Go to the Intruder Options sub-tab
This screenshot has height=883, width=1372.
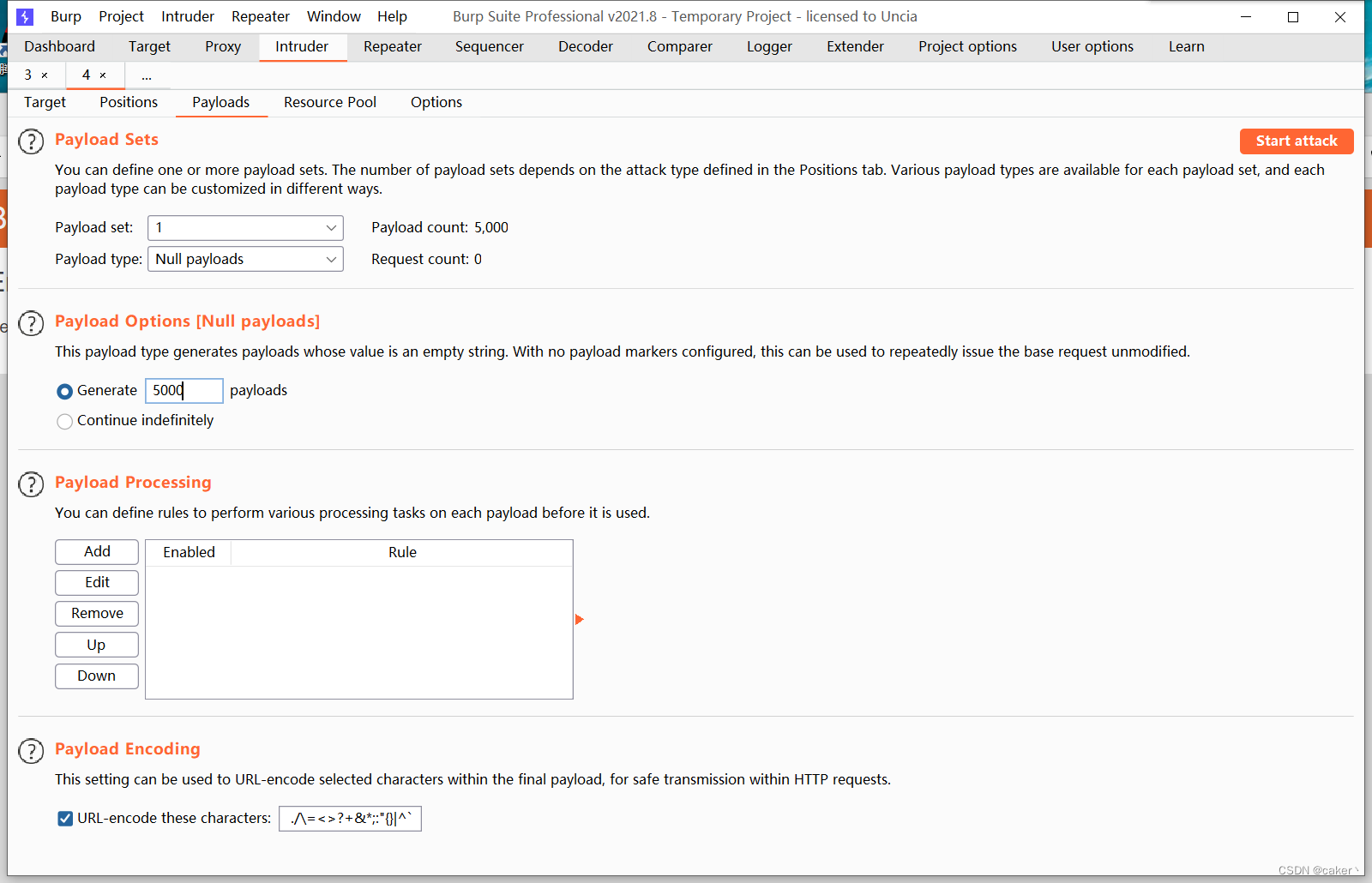(436, 102)
